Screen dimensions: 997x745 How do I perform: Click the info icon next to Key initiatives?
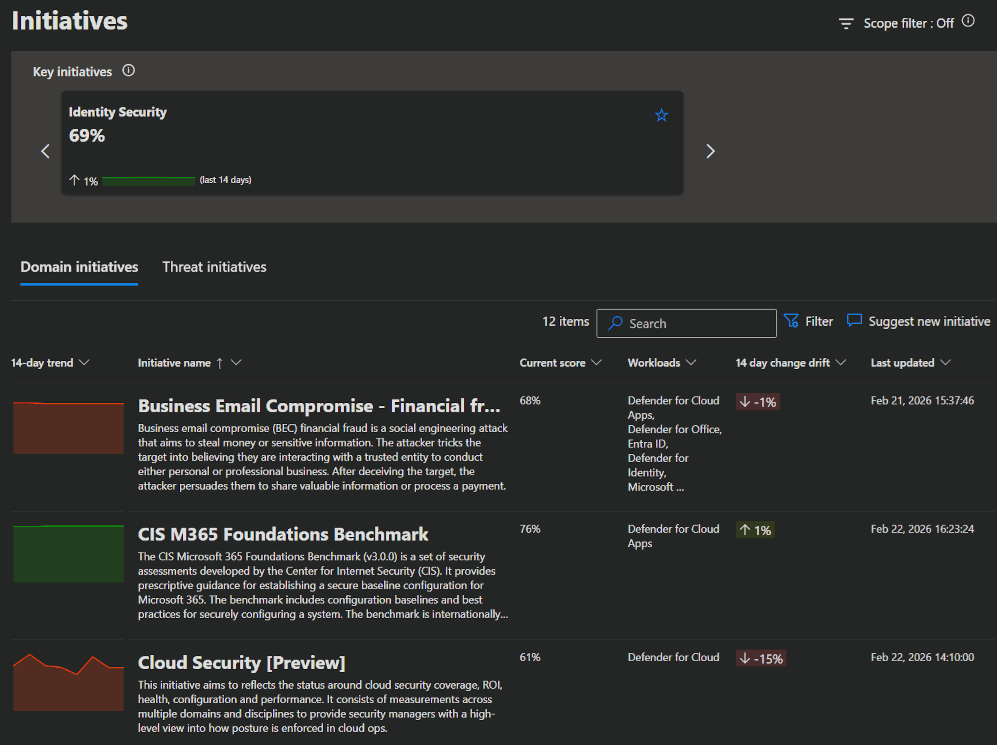[x=128, y=71]
